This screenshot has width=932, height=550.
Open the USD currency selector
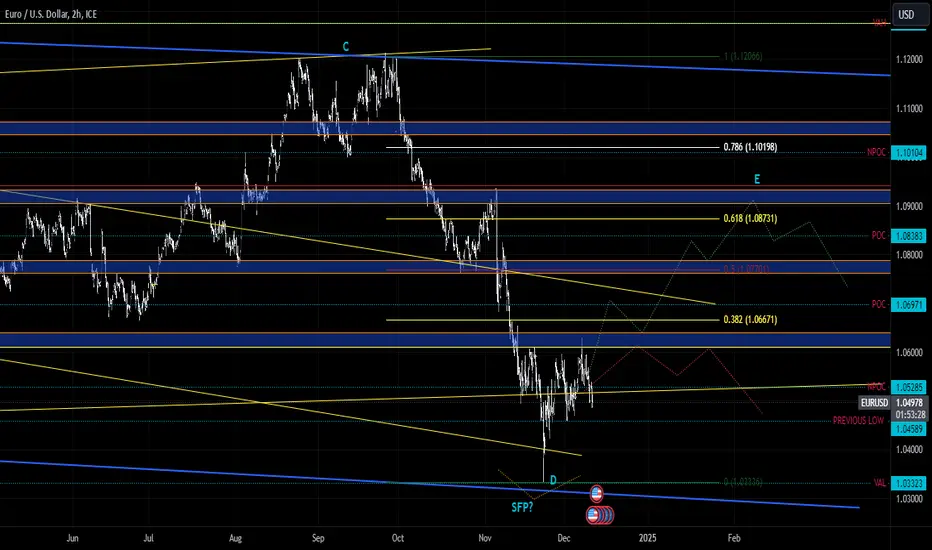[x=910, y=15]
